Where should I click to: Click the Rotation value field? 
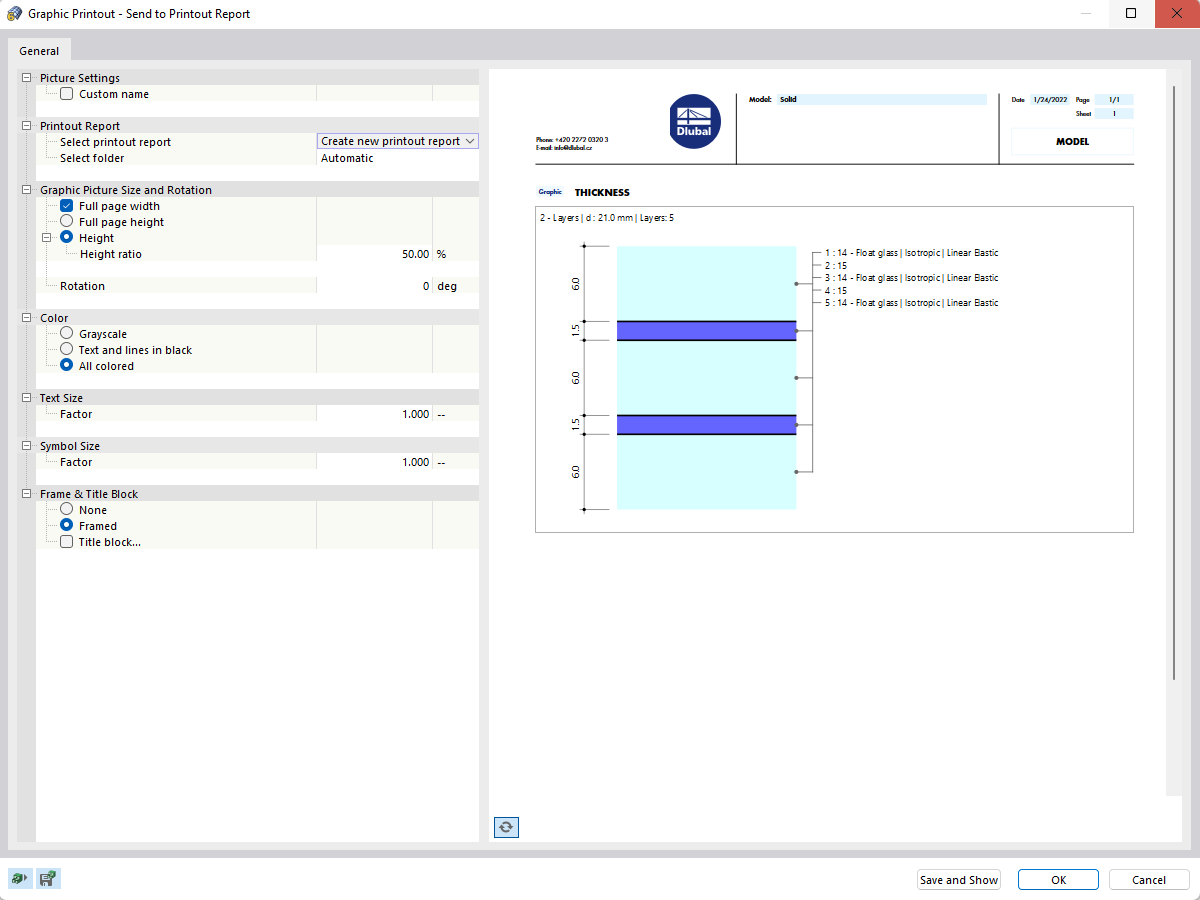click(x=374, y=286)
